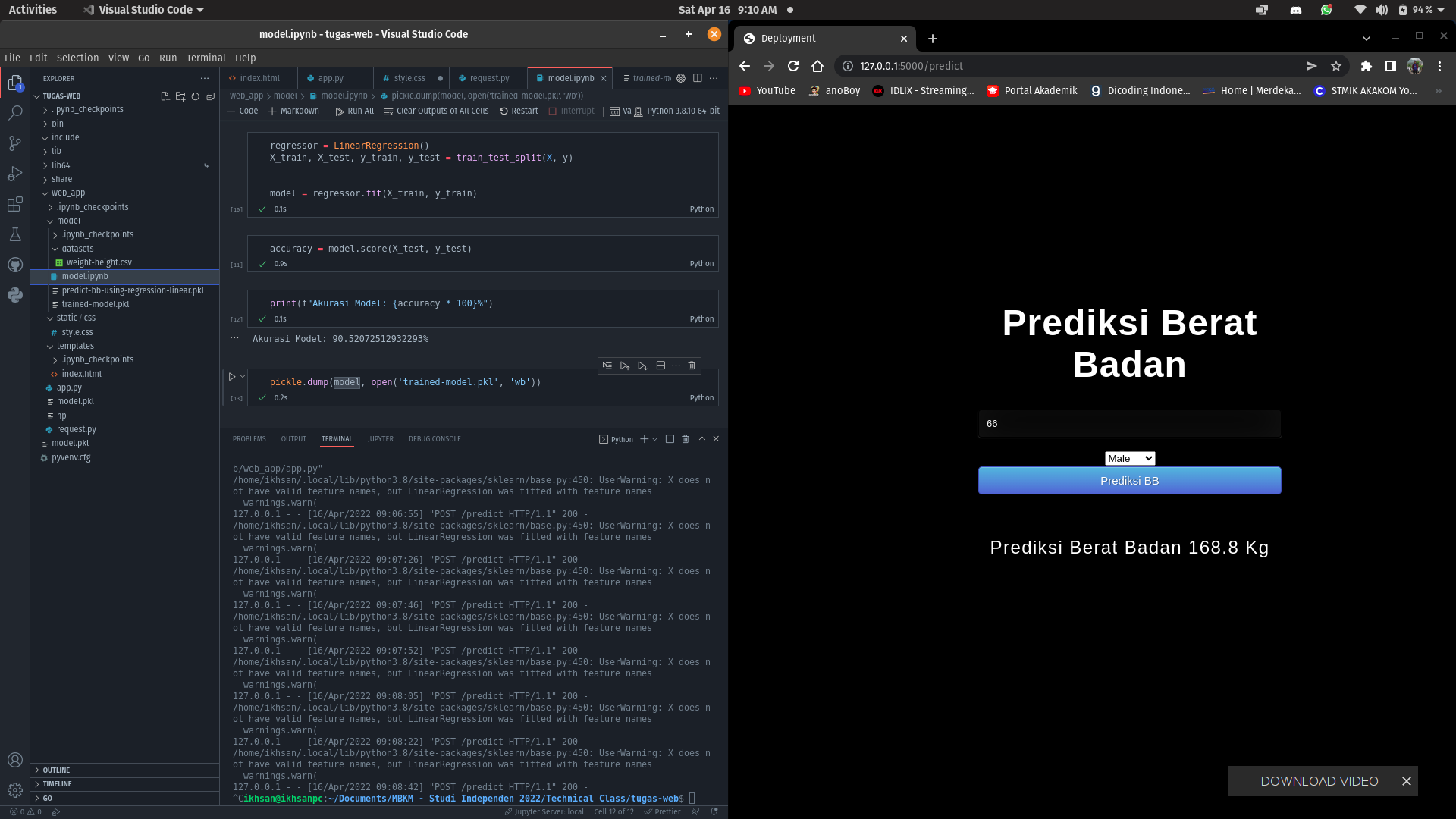
Task: Execute cell and below via run-below icon
Action: pyautogui.click(x=642, y=366)
